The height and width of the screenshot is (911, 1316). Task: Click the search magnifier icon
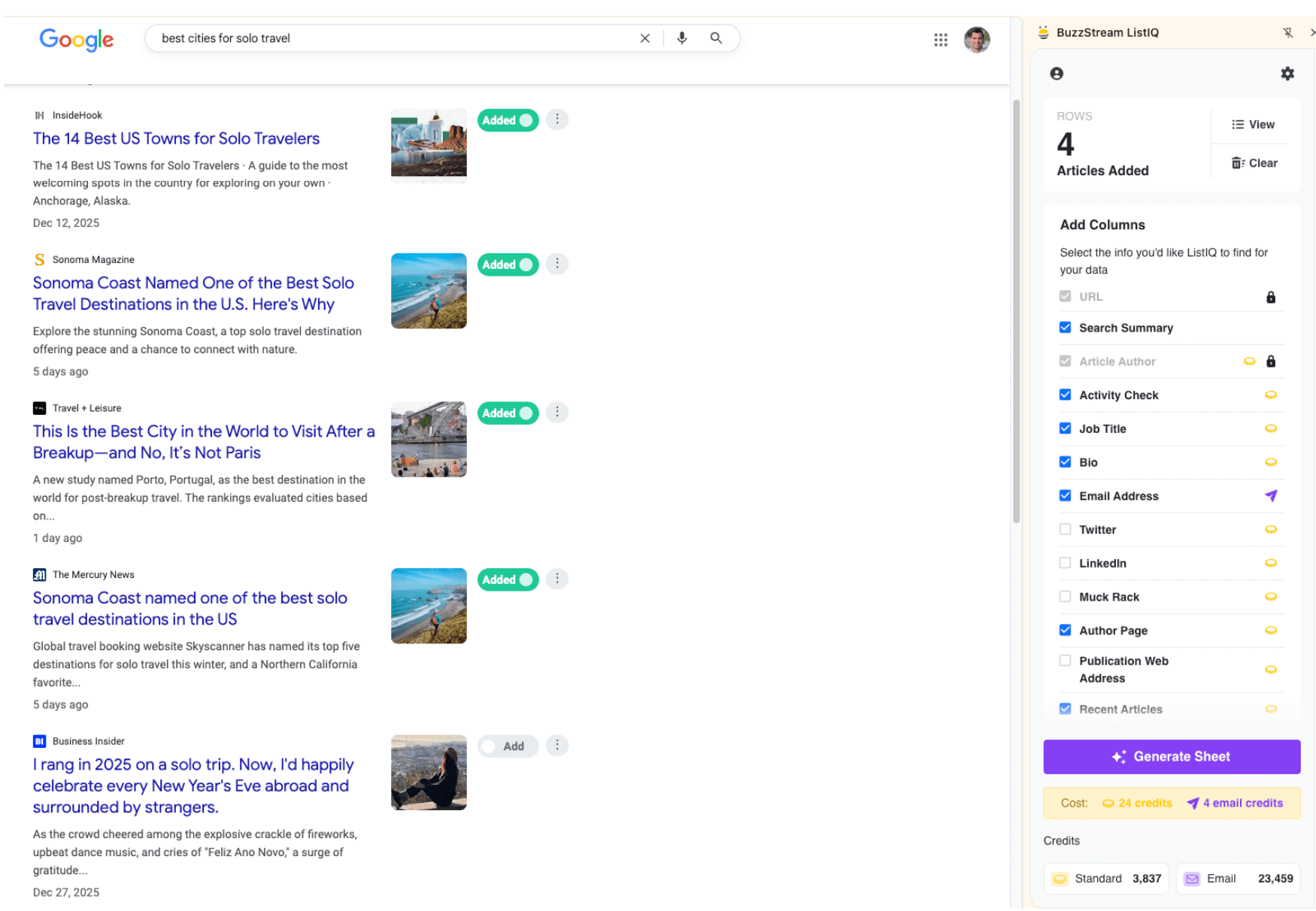tap(715, 38)
